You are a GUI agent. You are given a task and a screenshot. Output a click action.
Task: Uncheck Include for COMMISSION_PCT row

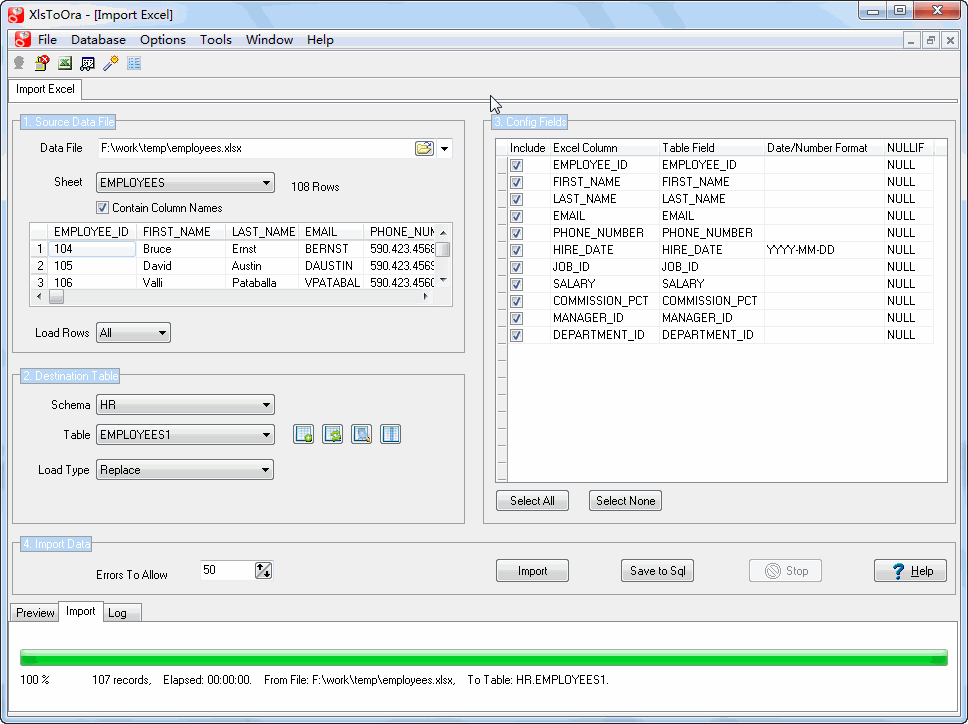tap(517, 301)
